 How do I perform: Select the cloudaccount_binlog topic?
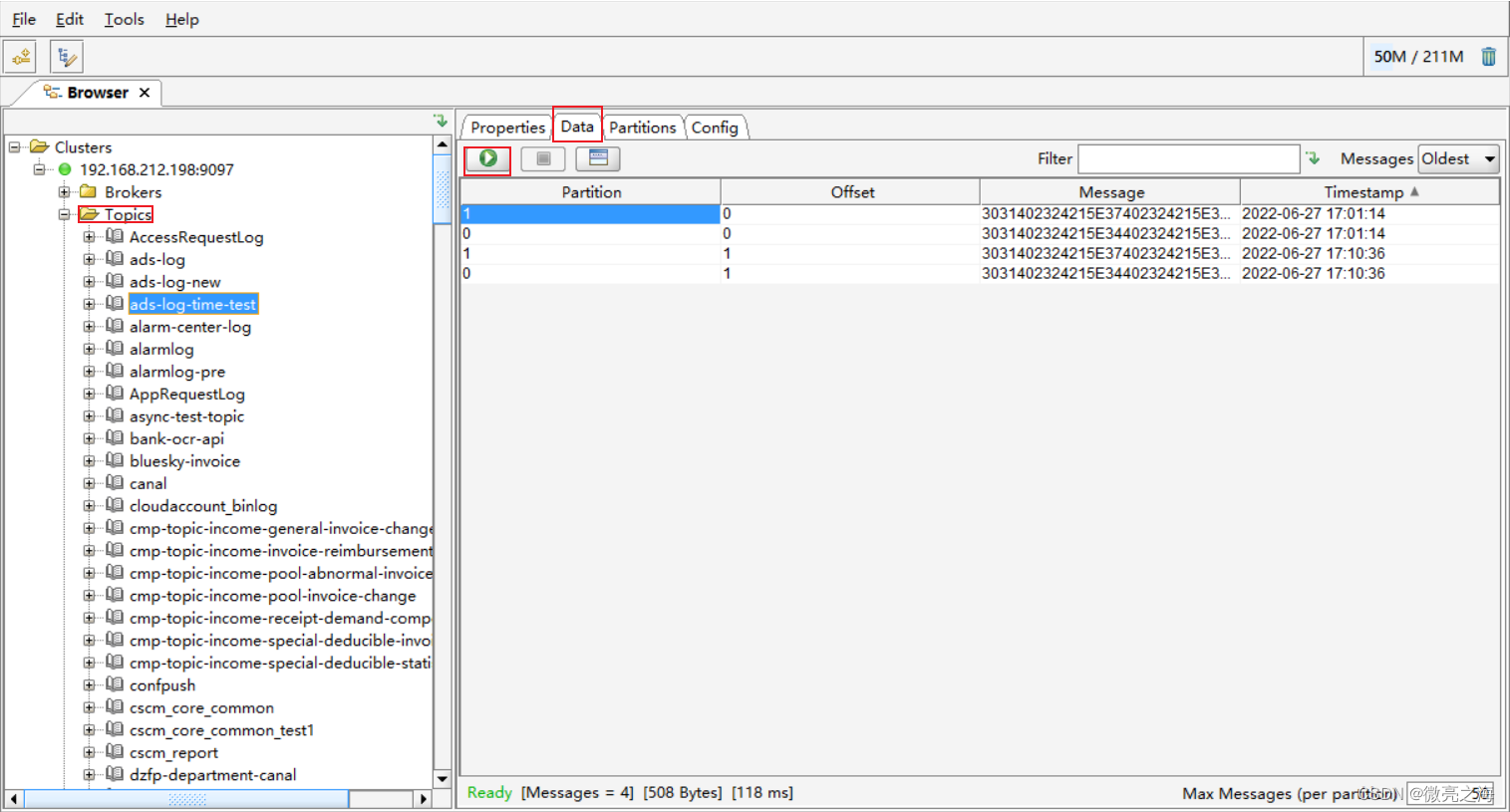coord(203,506)
